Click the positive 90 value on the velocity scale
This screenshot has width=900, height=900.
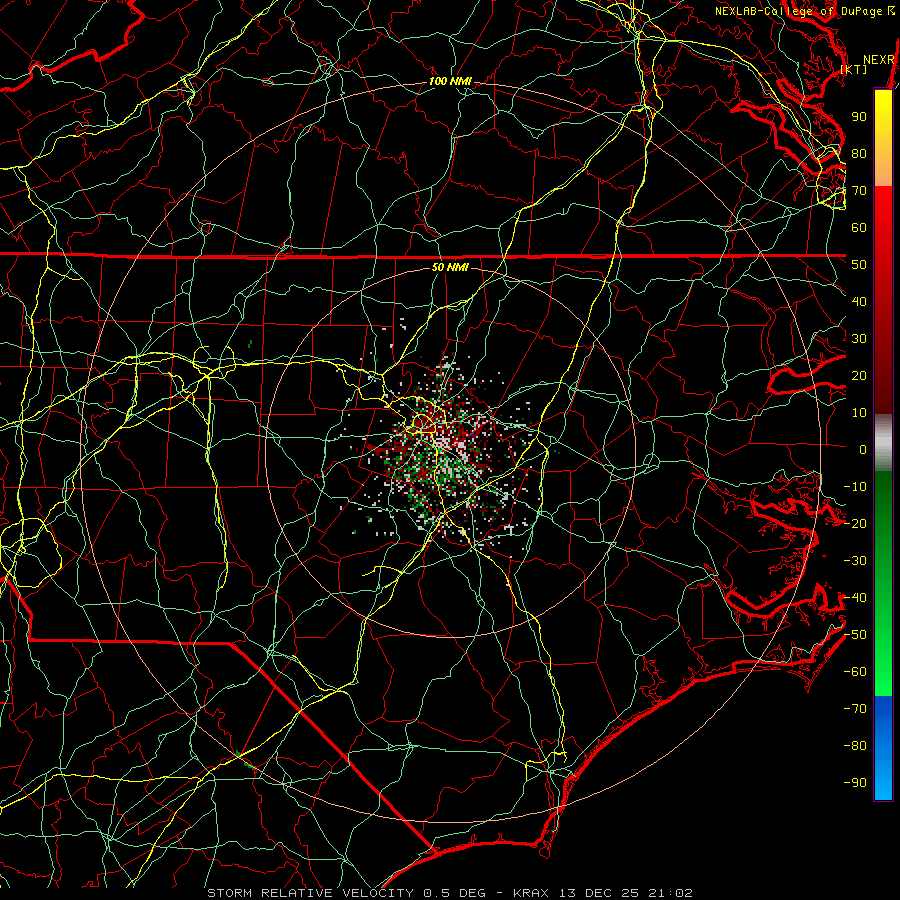(x=859, y=117)
